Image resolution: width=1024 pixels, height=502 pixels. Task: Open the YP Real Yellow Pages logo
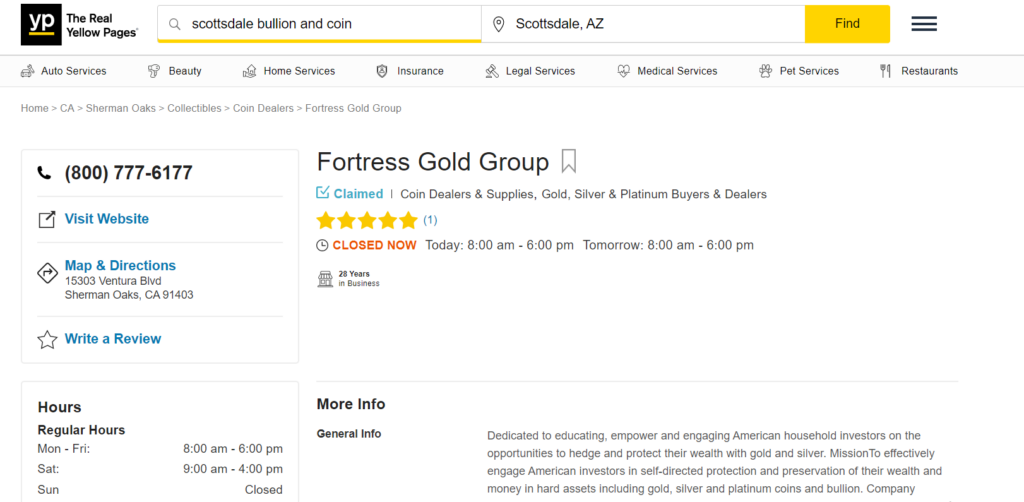click(x=80, y=24)
